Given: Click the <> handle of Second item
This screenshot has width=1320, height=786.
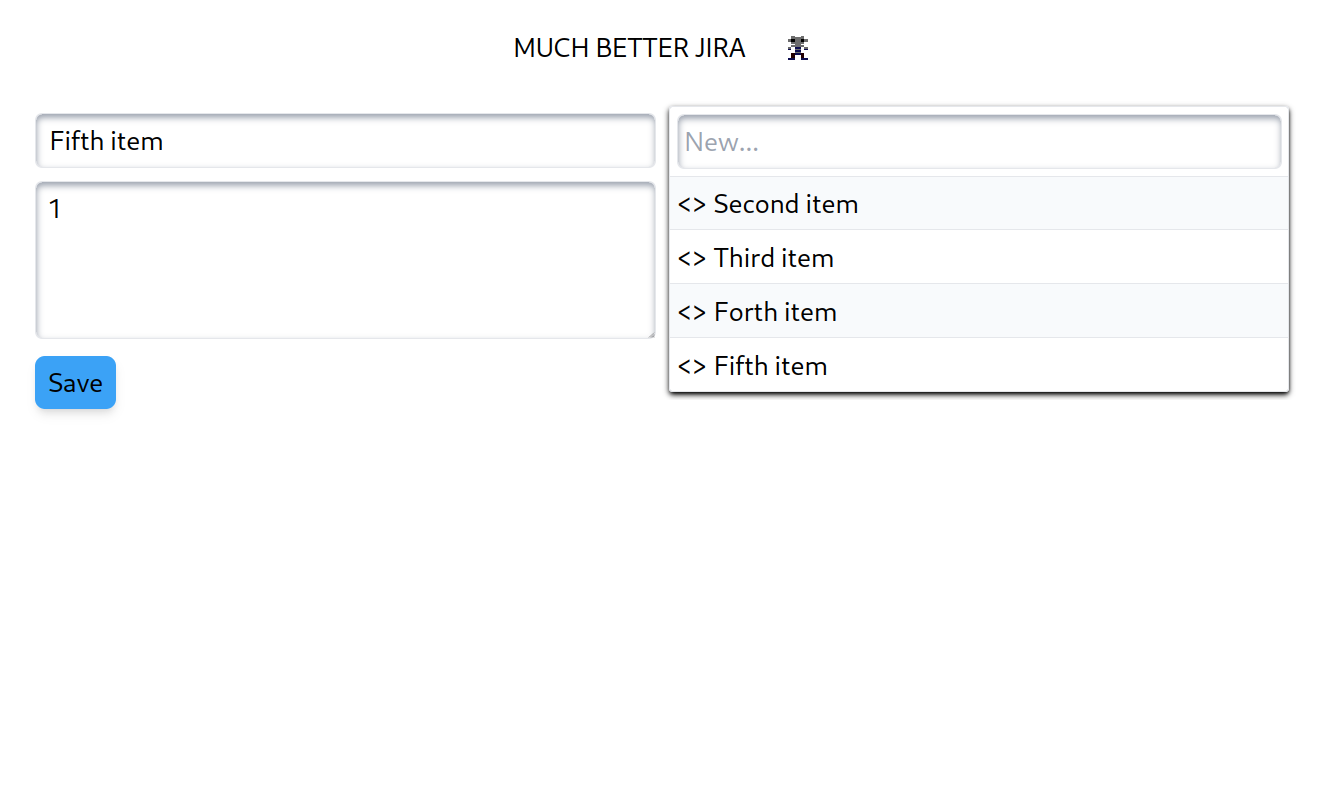Looking at the screenshot, I should 692,204.
